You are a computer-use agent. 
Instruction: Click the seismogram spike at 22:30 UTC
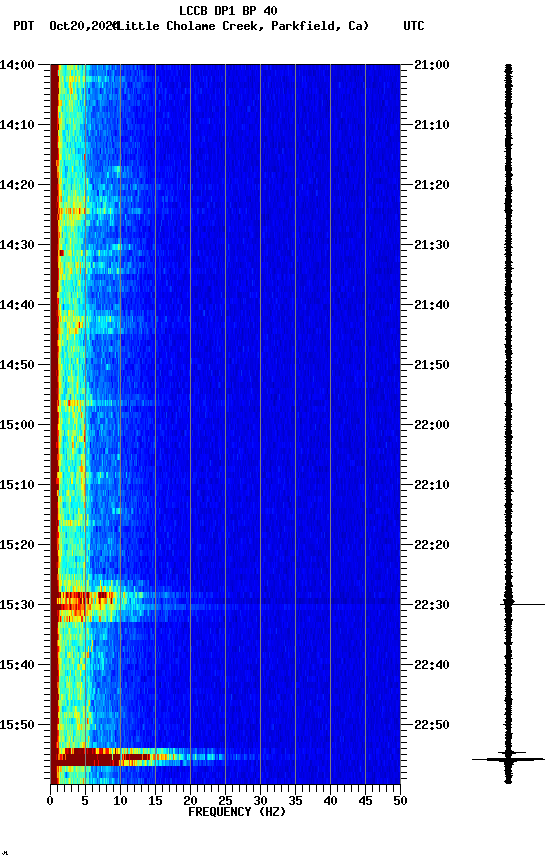(522, 604)
